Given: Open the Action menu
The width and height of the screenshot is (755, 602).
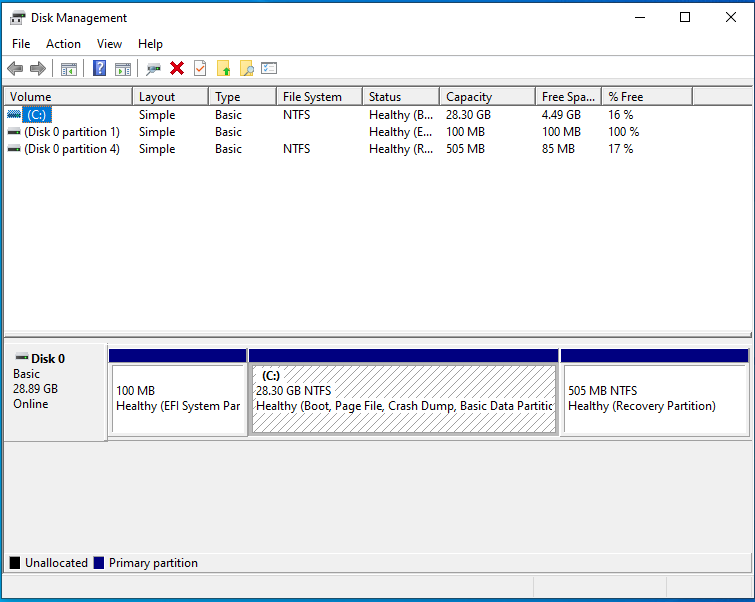Looking at the screenshot, I should [63, 44].
